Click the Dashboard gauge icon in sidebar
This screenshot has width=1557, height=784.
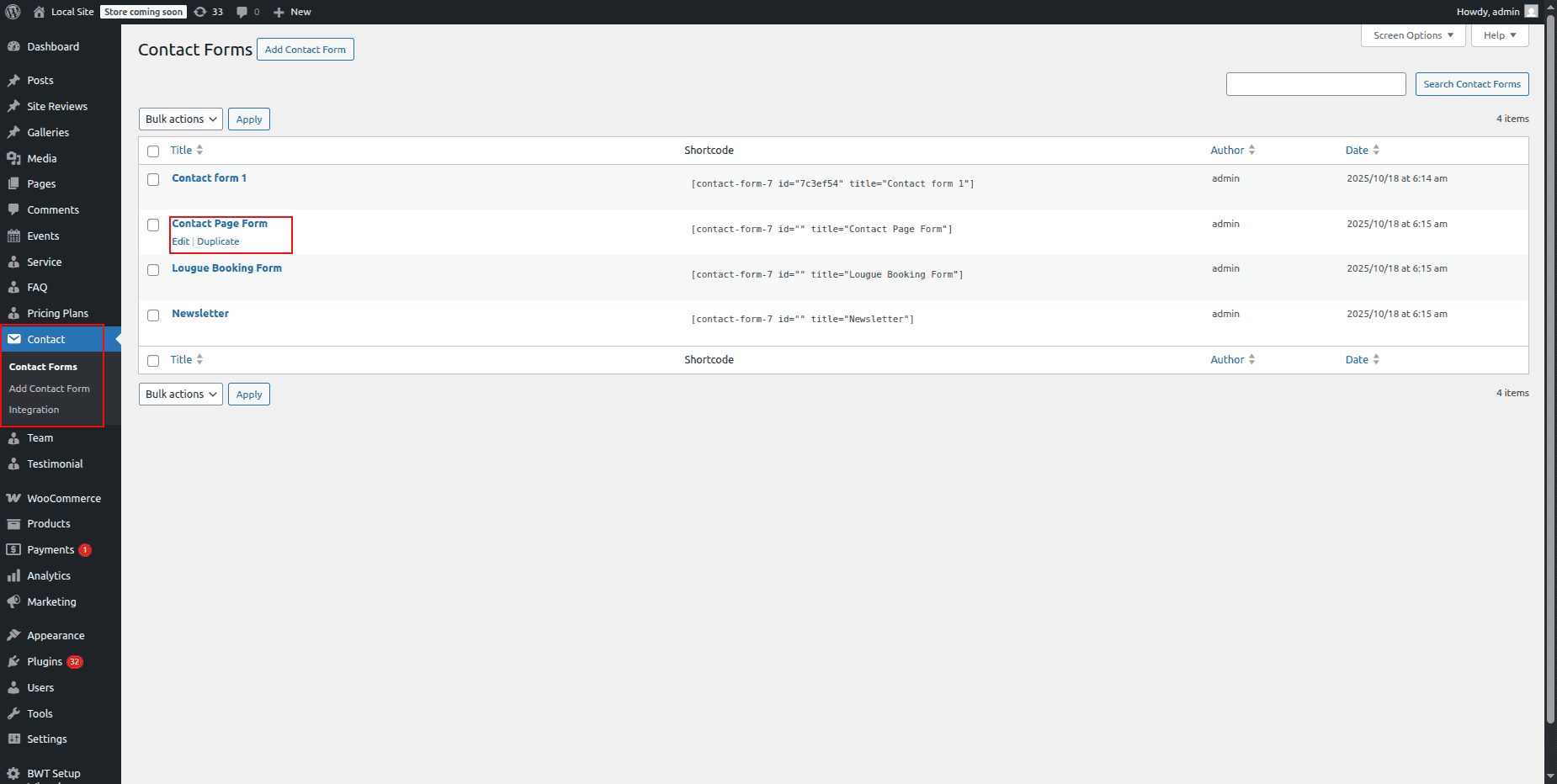13,47
